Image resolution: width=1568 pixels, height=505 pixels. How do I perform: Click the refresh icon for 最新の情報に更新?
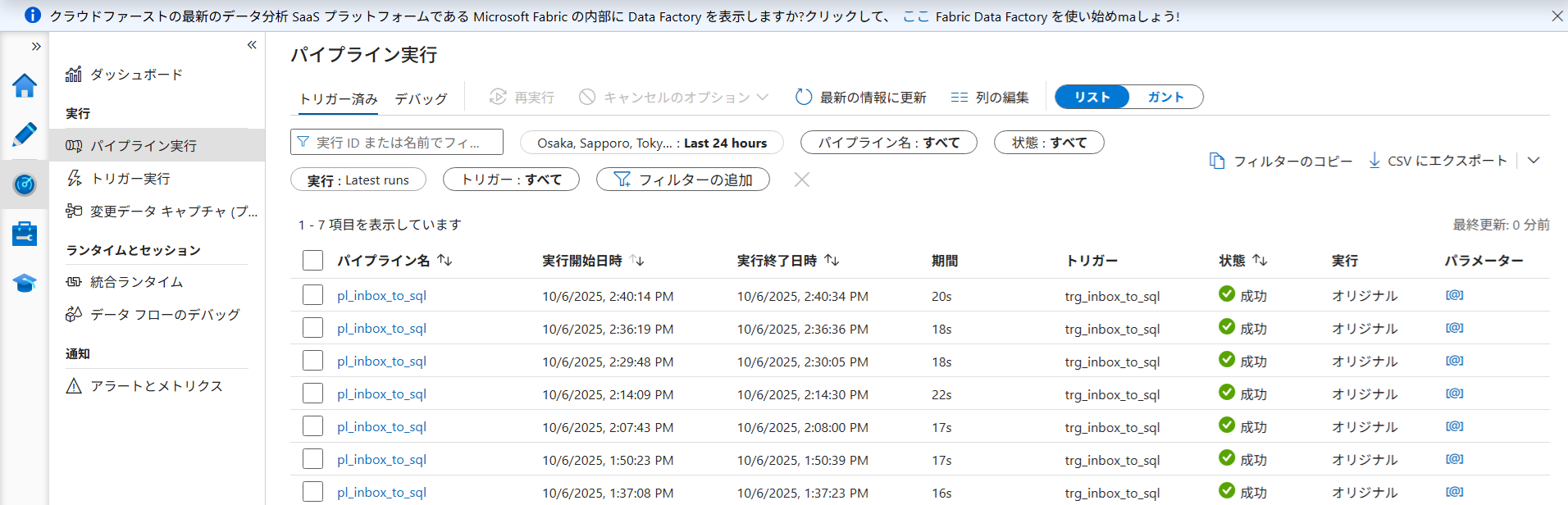[804, 98]
